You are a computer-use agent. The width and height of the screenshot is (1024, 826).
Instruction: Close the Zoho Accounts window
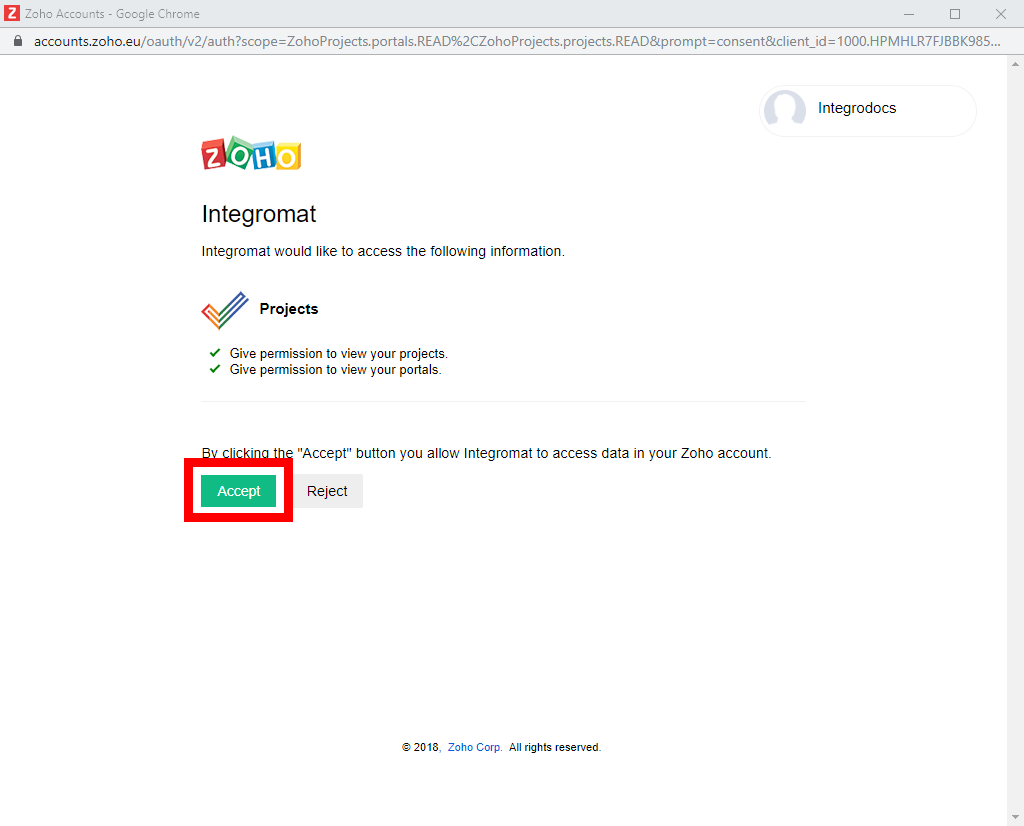coord(1000,14)
